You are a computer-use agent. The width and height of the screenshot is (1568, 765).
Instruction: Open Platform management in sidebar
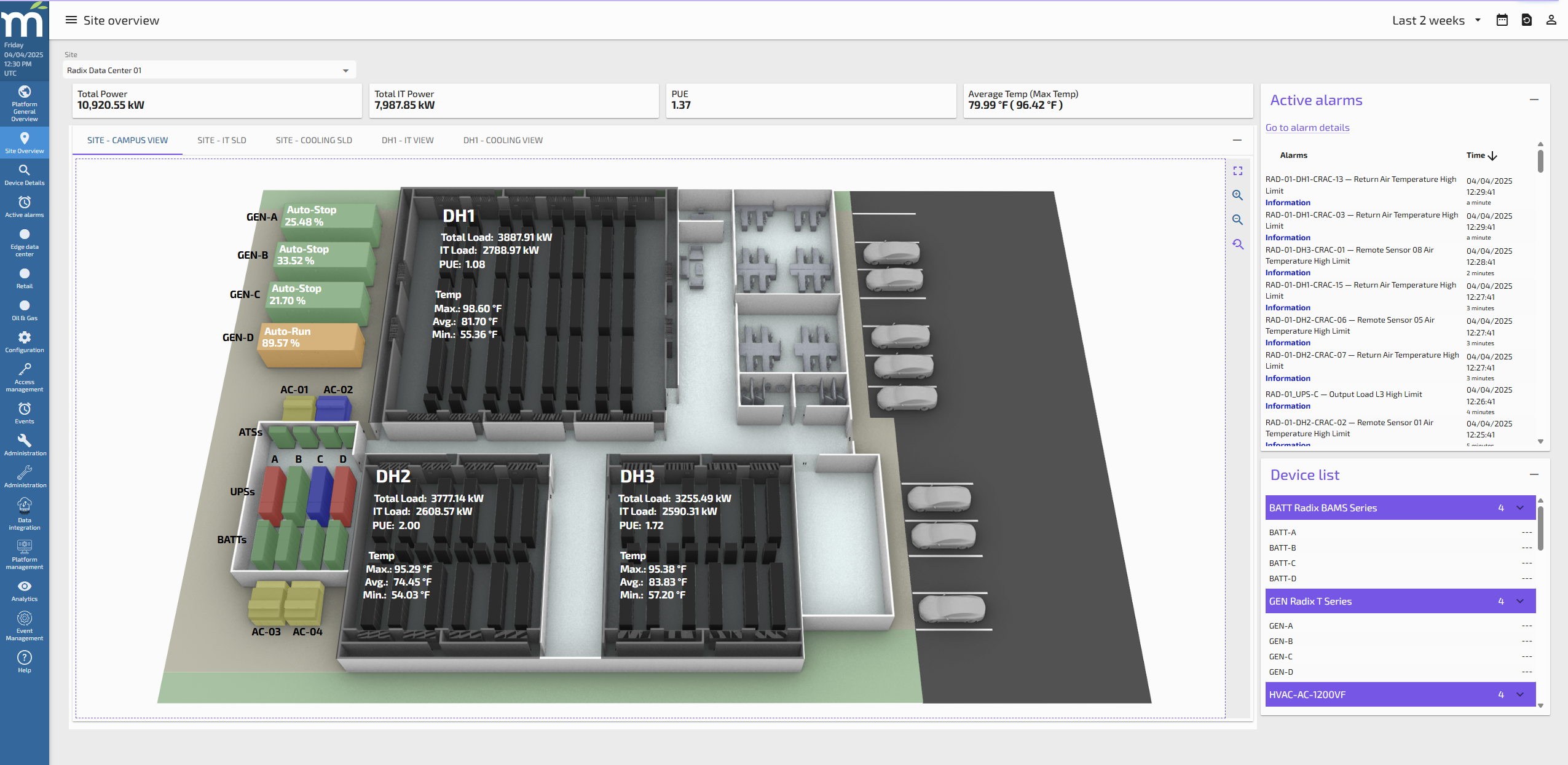[25, 554]
